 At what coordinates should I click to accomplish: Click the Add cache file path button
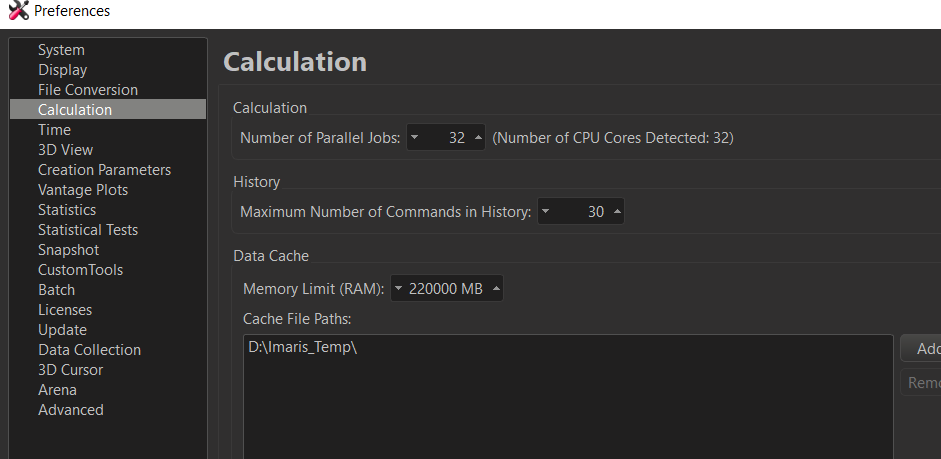(x=926, y=349)
